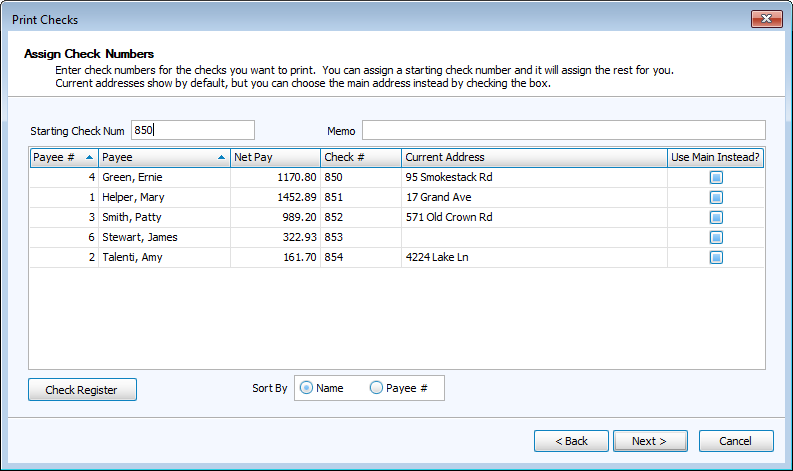Go to Next step

coord(648,441)
